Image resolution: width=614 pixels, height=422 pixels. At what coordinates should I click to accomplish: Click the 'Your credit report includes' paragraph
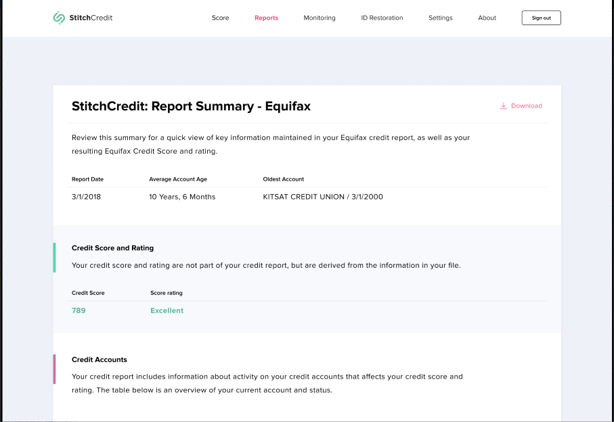(267, 383)
